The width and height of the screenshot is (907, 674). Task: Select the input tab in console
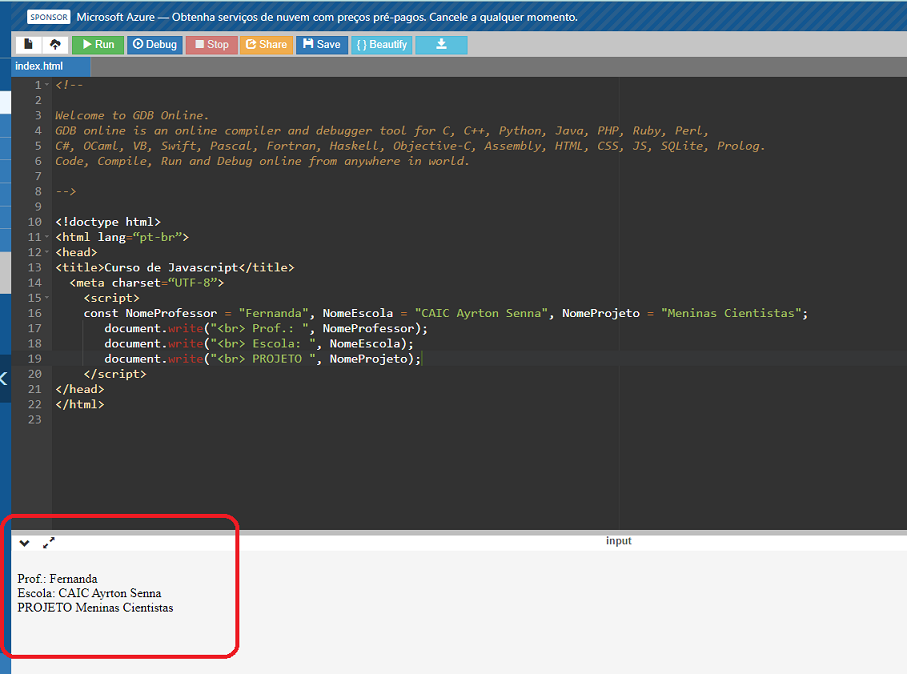click(618, 541)
